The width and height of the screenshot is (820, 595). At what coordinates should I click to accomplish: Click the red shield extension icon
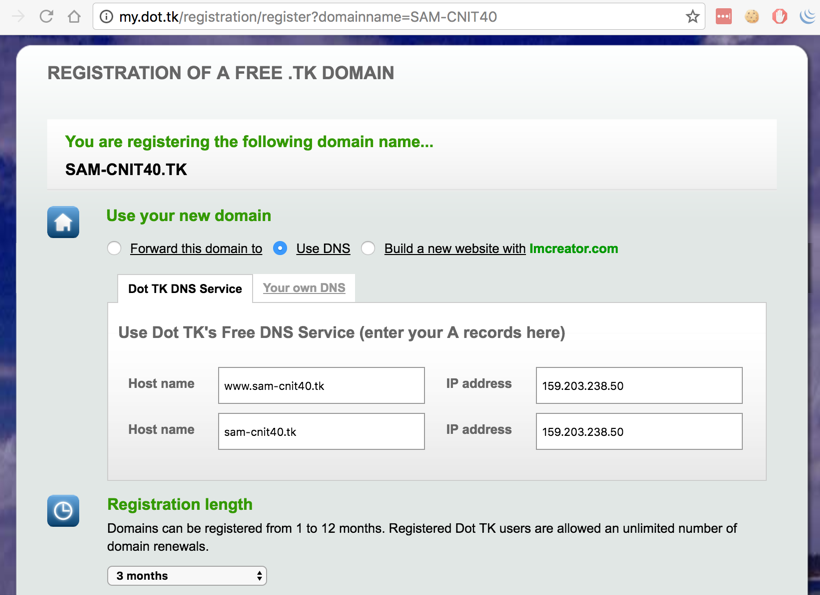780,17
